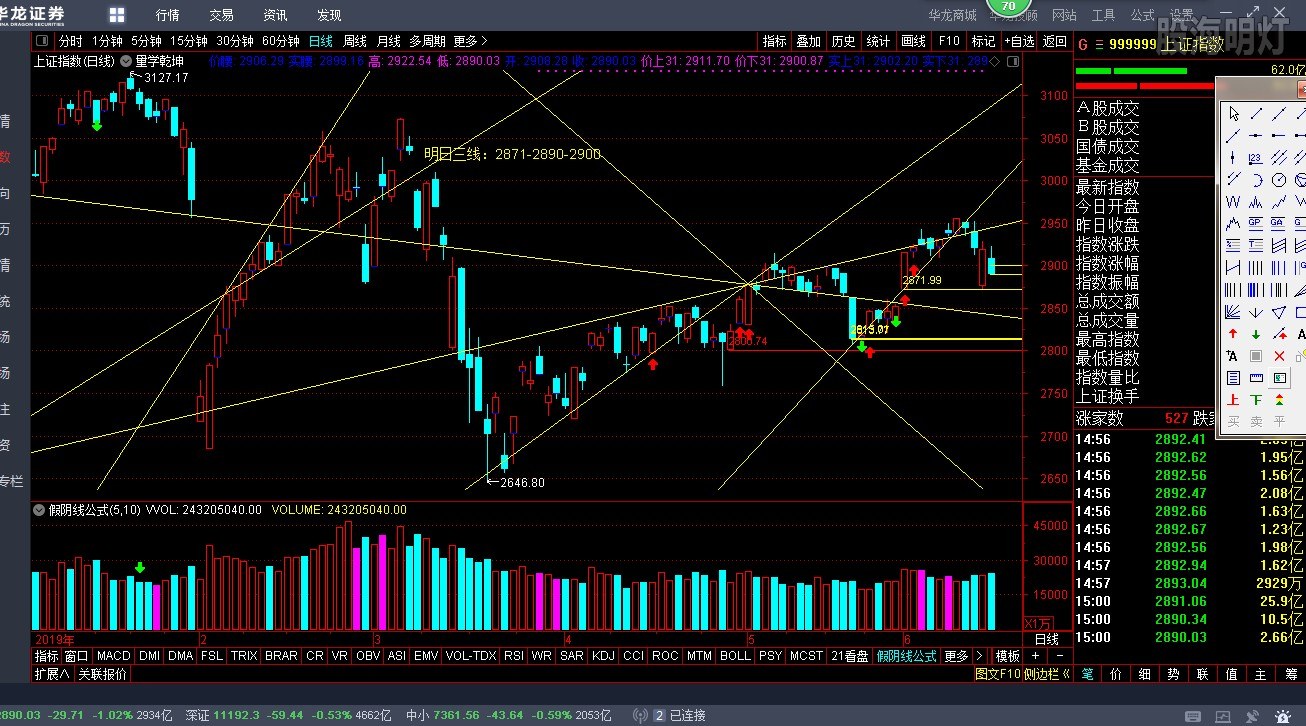Click the minus button to remove indicator pane
The height and width of the screenshot is (726, 1306).
1060,656
